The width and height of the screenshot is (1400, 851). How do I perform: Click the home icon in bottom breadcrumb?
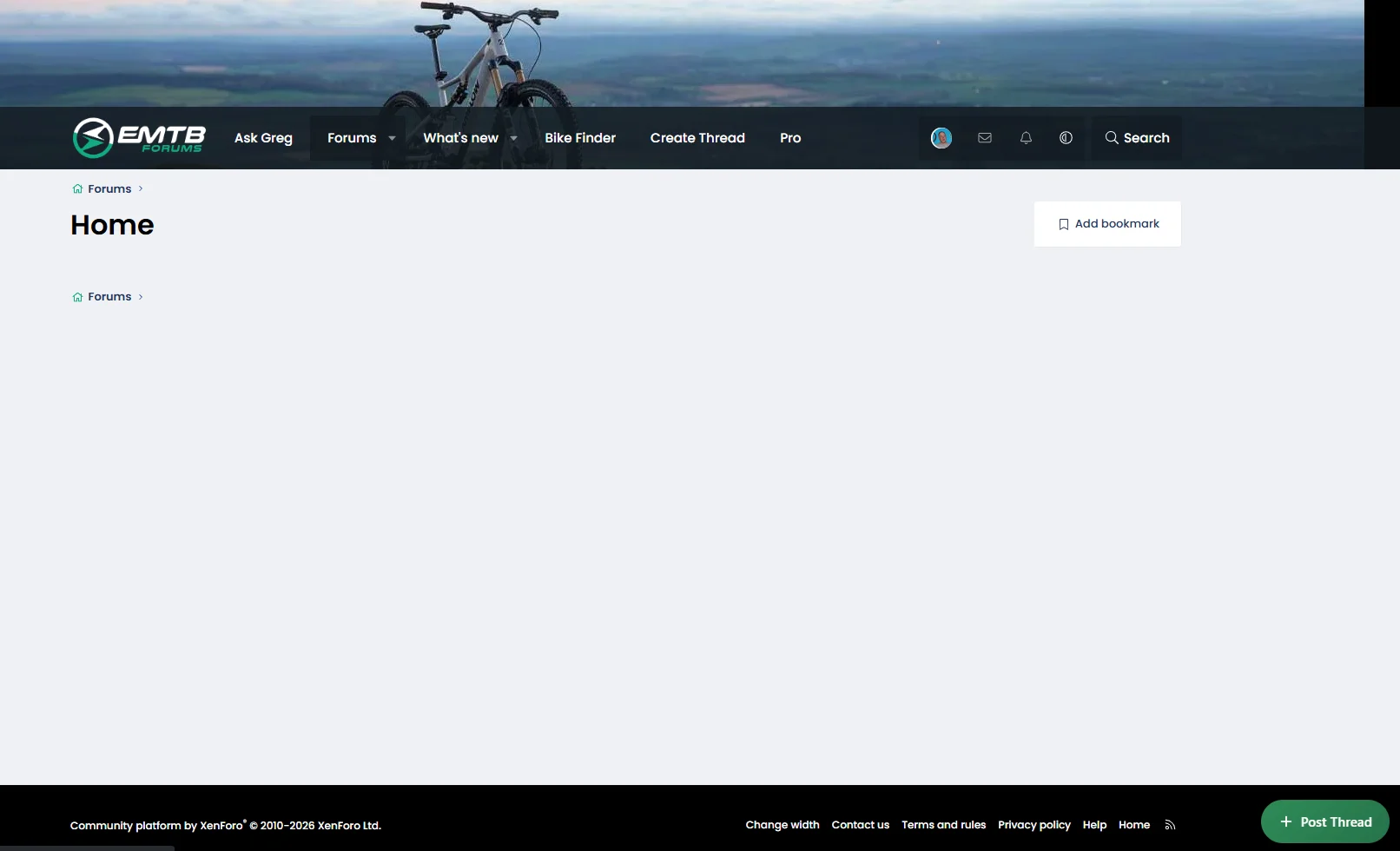77,297
